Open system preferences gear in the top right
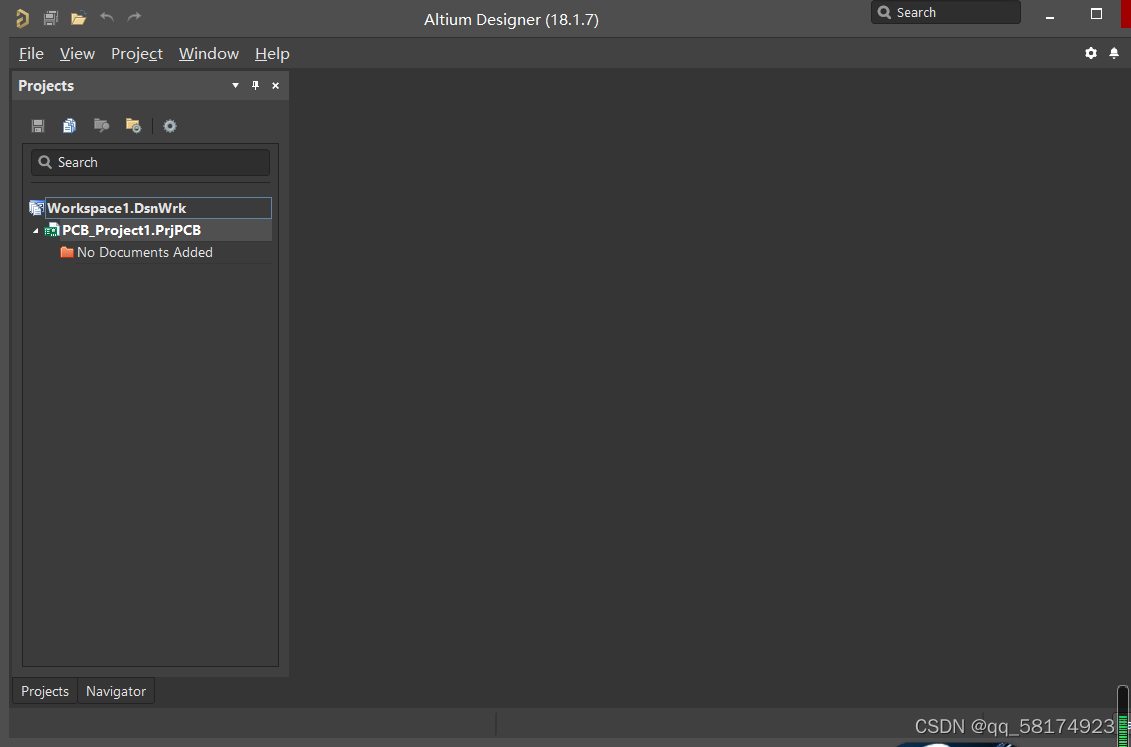Image resolution: width=1131 pixels, height=747 pixels. pos(1091,53)
